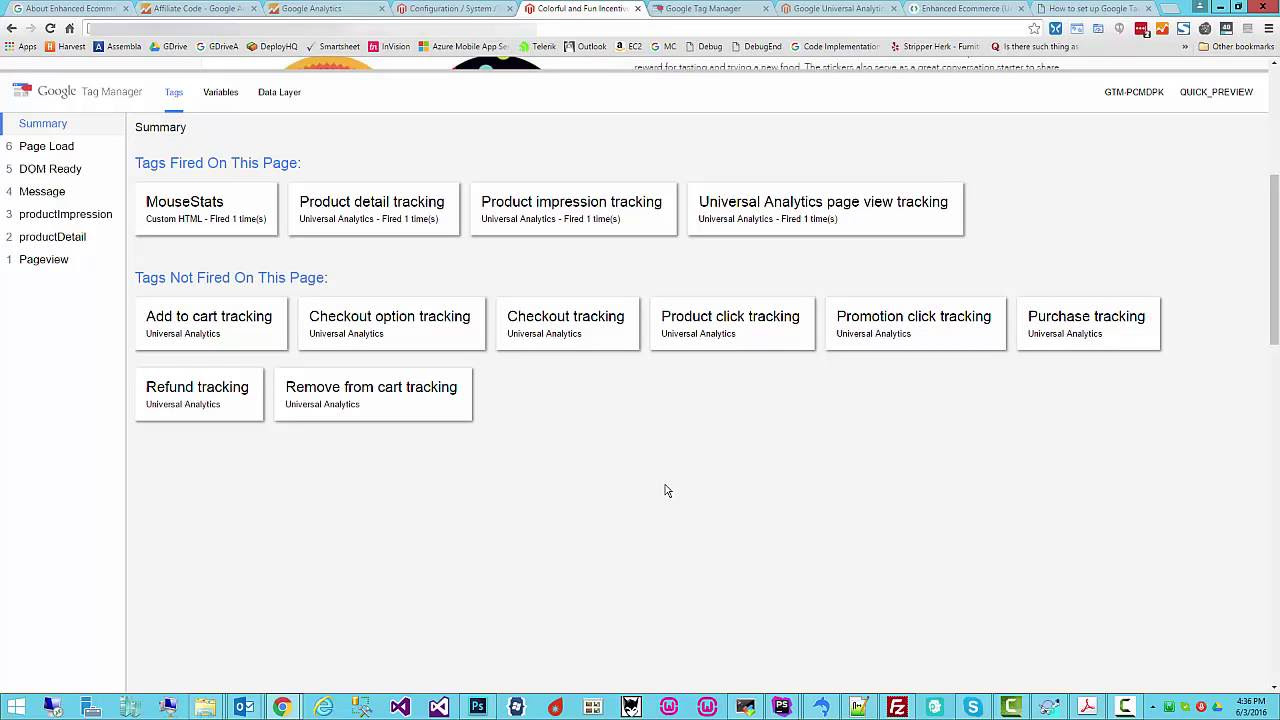This screenshot has height=720, width=1280.
Task: Open the Smartsheet bookmark
Action: click(333, 46)
